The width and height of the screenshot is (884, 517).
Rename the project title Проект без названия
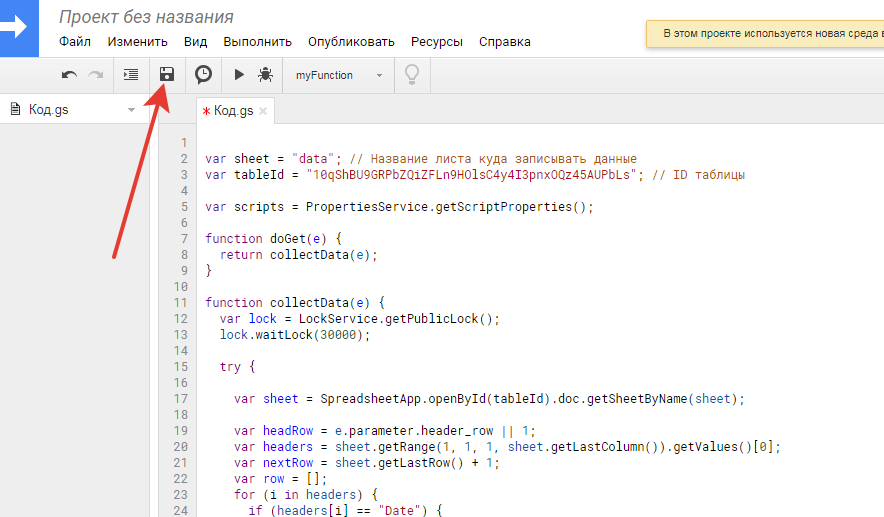pos(146,17)
